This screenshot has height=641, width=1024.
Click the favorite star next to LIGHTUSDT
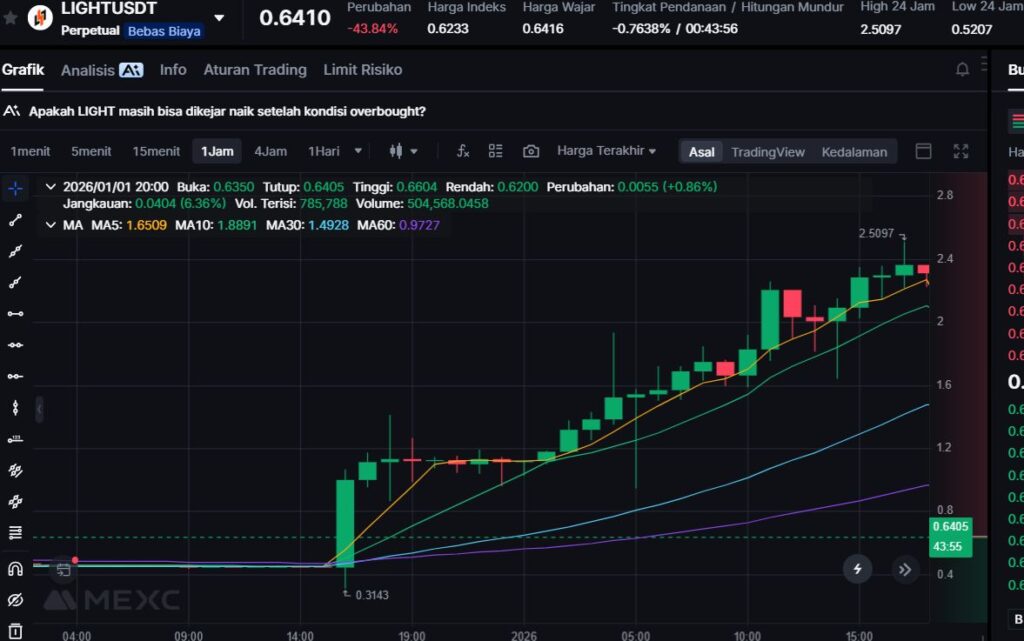(x=11, y=17)
